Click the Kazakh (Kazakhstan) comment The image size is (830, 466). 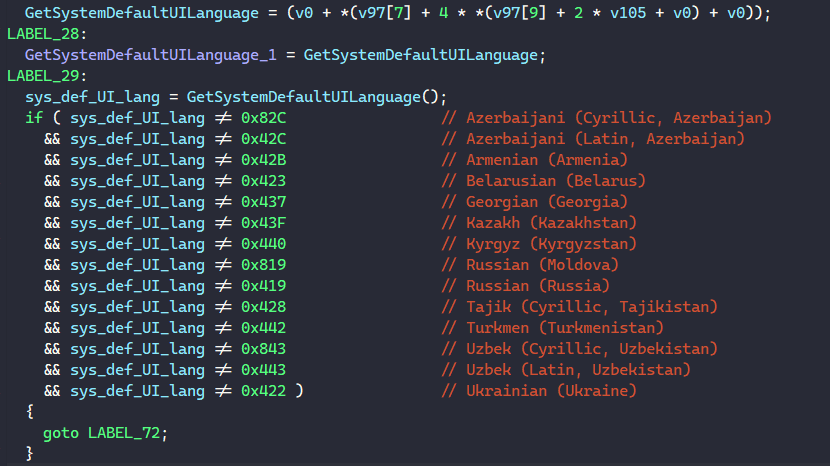point(551,223)
